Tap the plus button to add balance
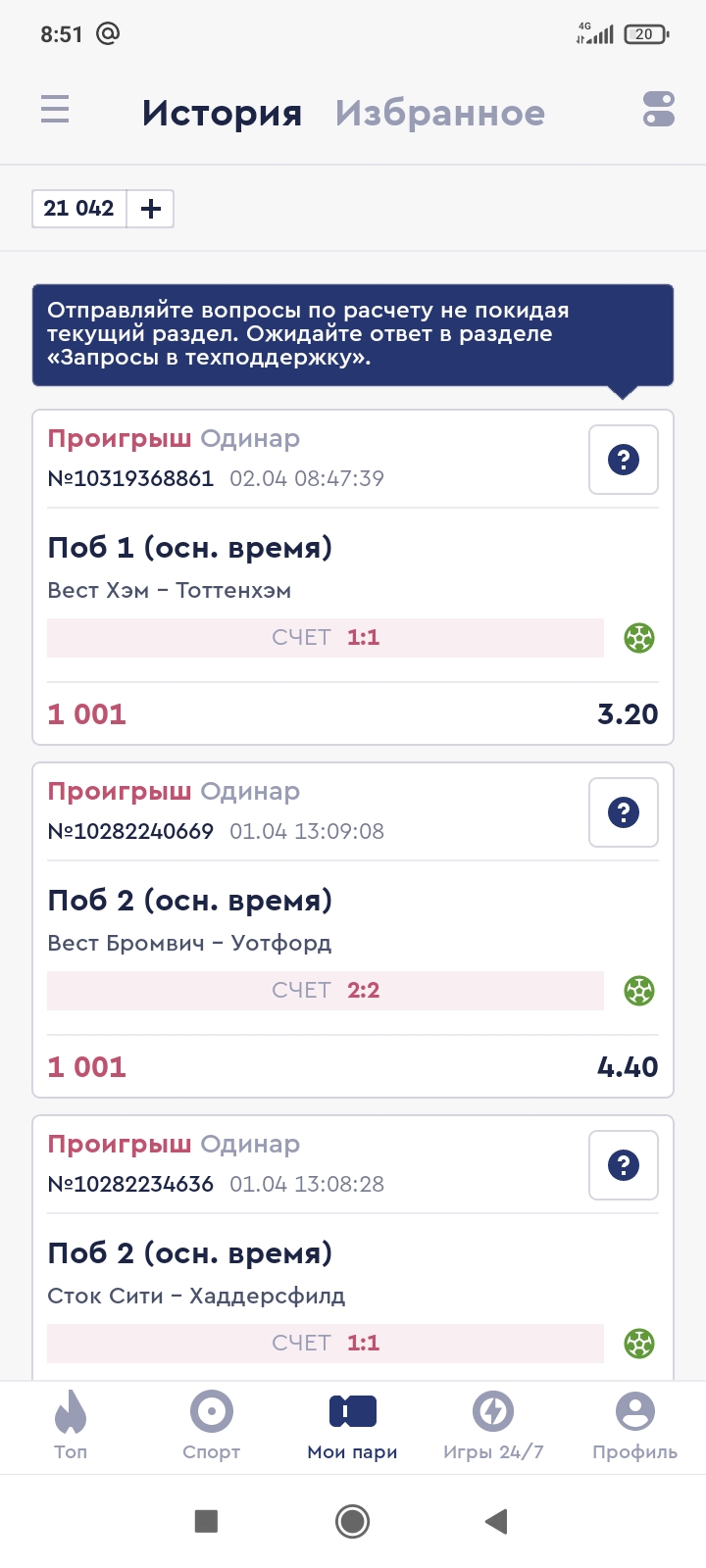This screenshot has height=1568, width=706. pyautogui.click(x=151, y=209)
